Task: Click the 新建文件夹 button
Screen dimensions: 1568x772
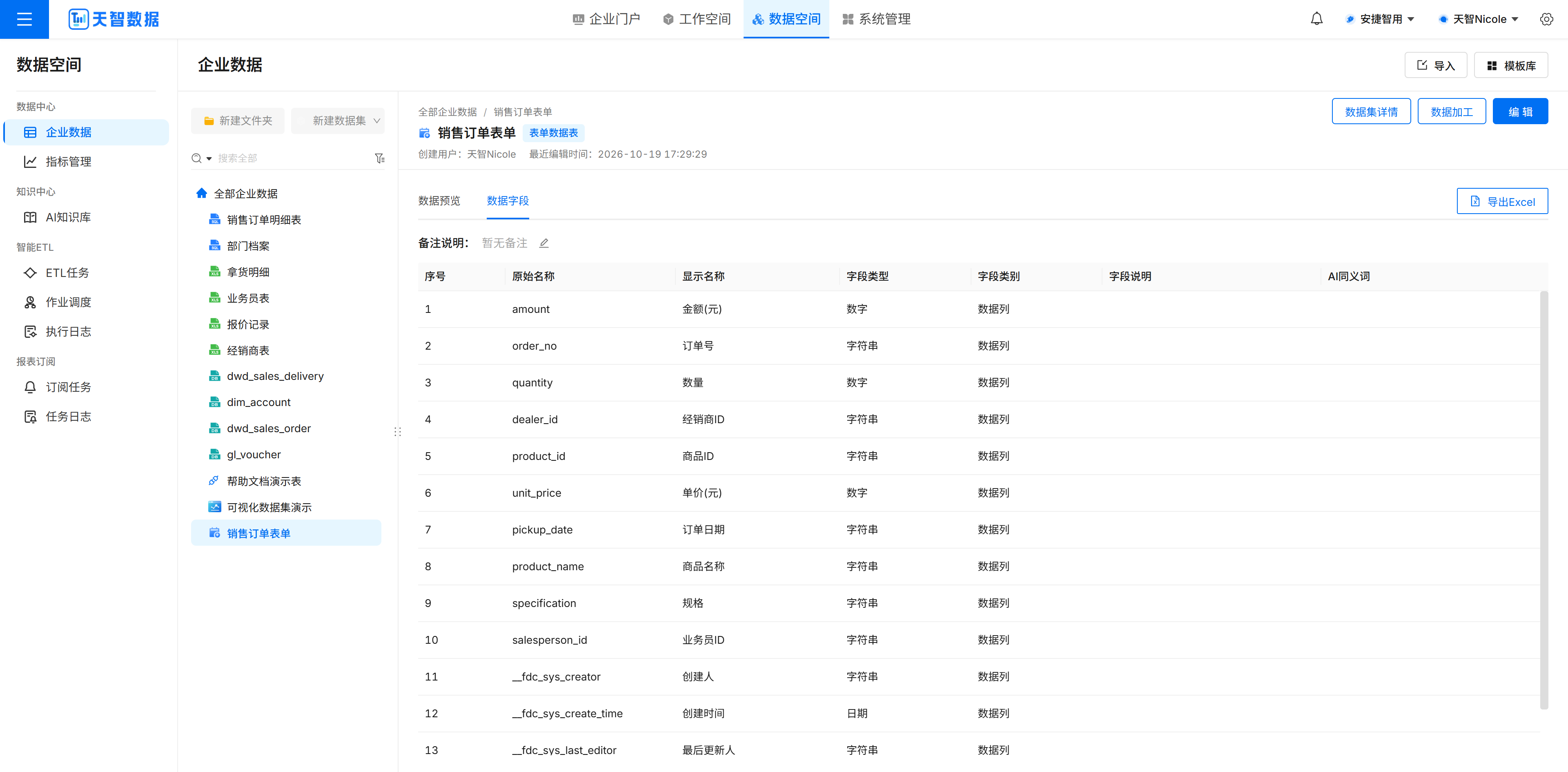Action: (237, 120)
